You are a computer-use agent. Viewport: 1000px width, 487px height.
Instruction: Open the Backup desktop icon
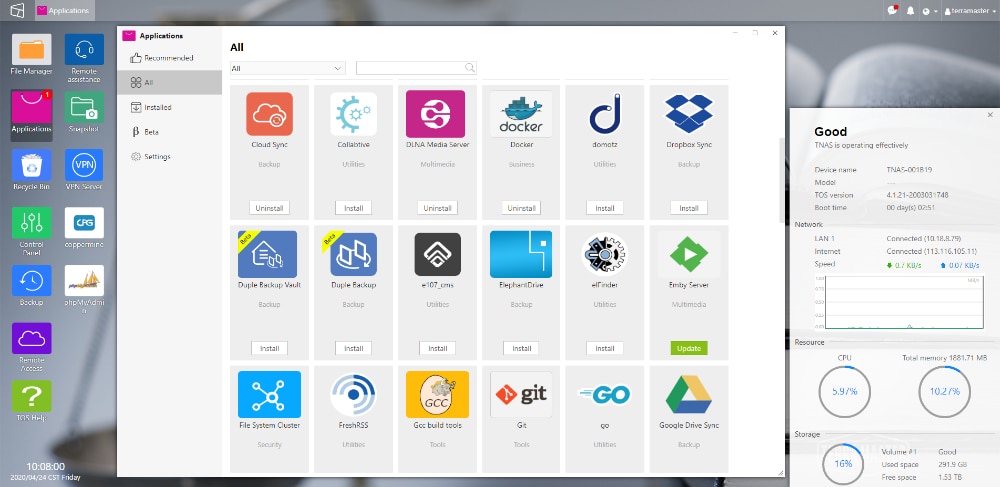(x=31, y=280)
